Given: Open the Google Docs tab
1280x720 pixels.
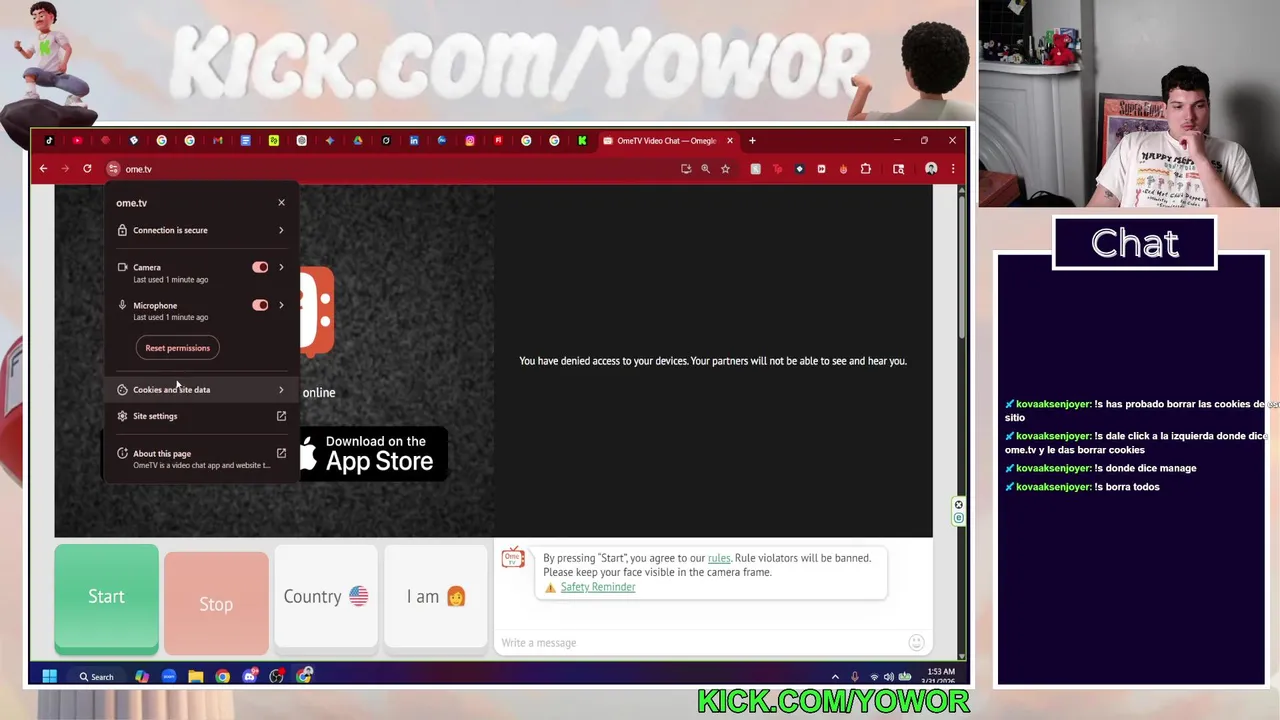Looking at the screenshot, I should 245,141.
